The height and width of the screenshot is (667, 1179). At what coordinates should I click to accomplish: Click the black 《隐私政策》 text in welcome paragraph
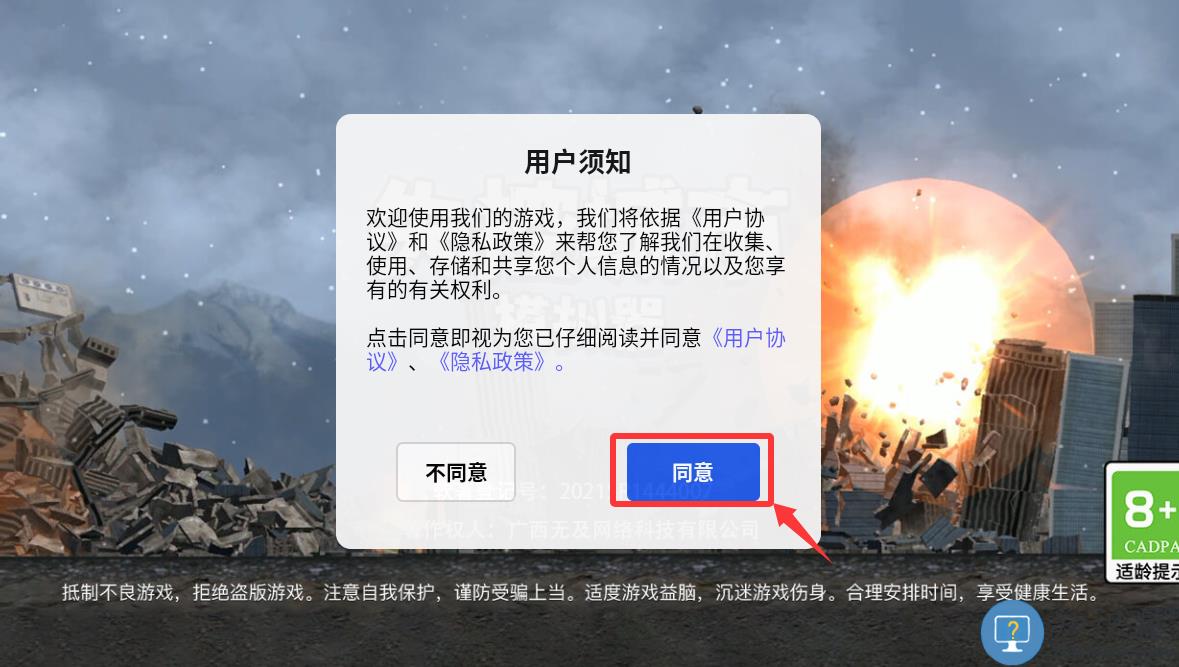coord(495,241)
